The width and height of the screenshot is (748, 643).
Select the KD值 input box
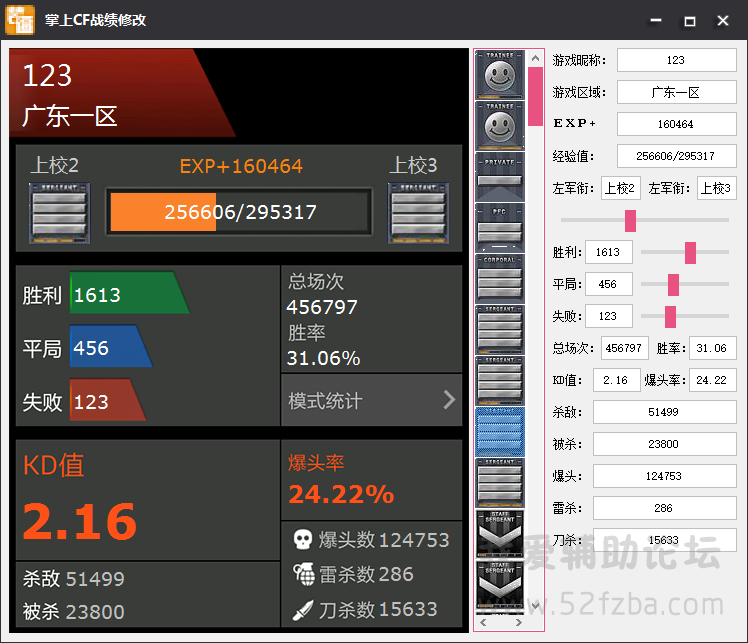(616, 380)
